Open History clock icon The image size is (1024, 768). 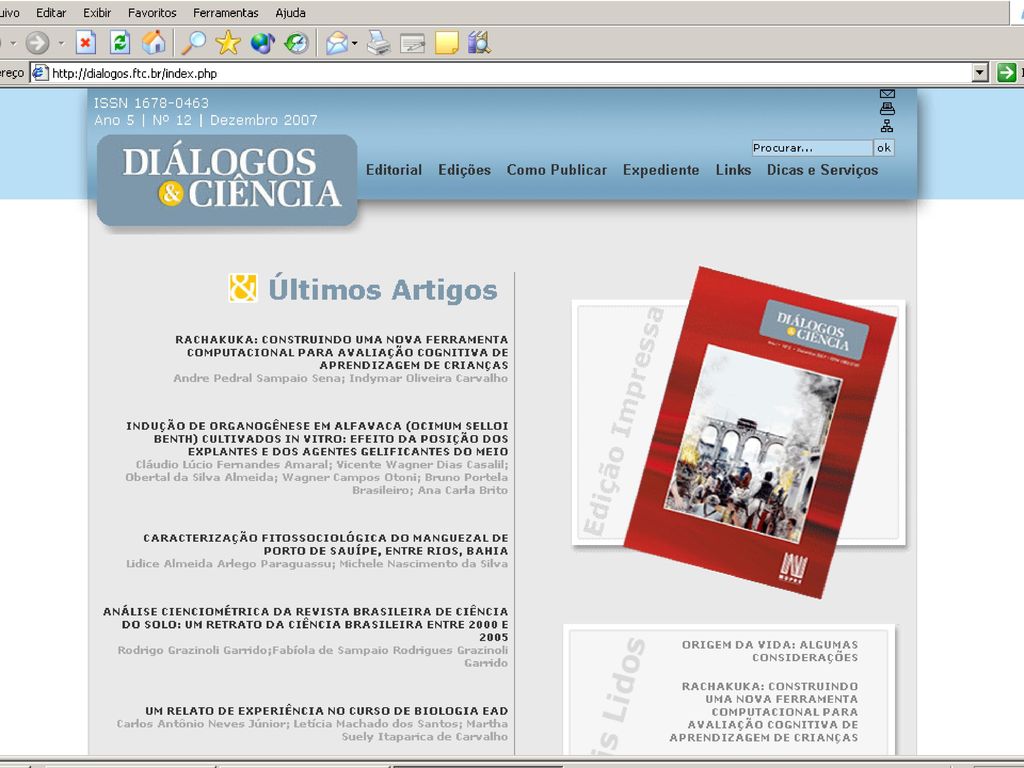click(296, 43)
